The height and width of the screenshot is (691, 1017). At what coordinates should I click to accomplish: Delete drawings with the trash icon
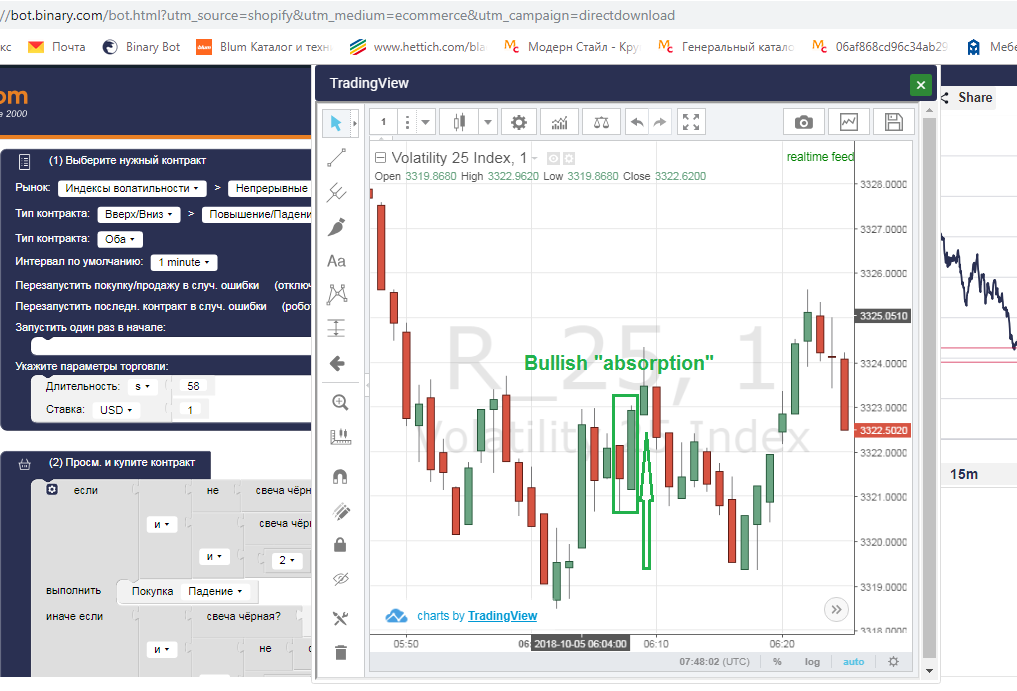click(341, 652)
